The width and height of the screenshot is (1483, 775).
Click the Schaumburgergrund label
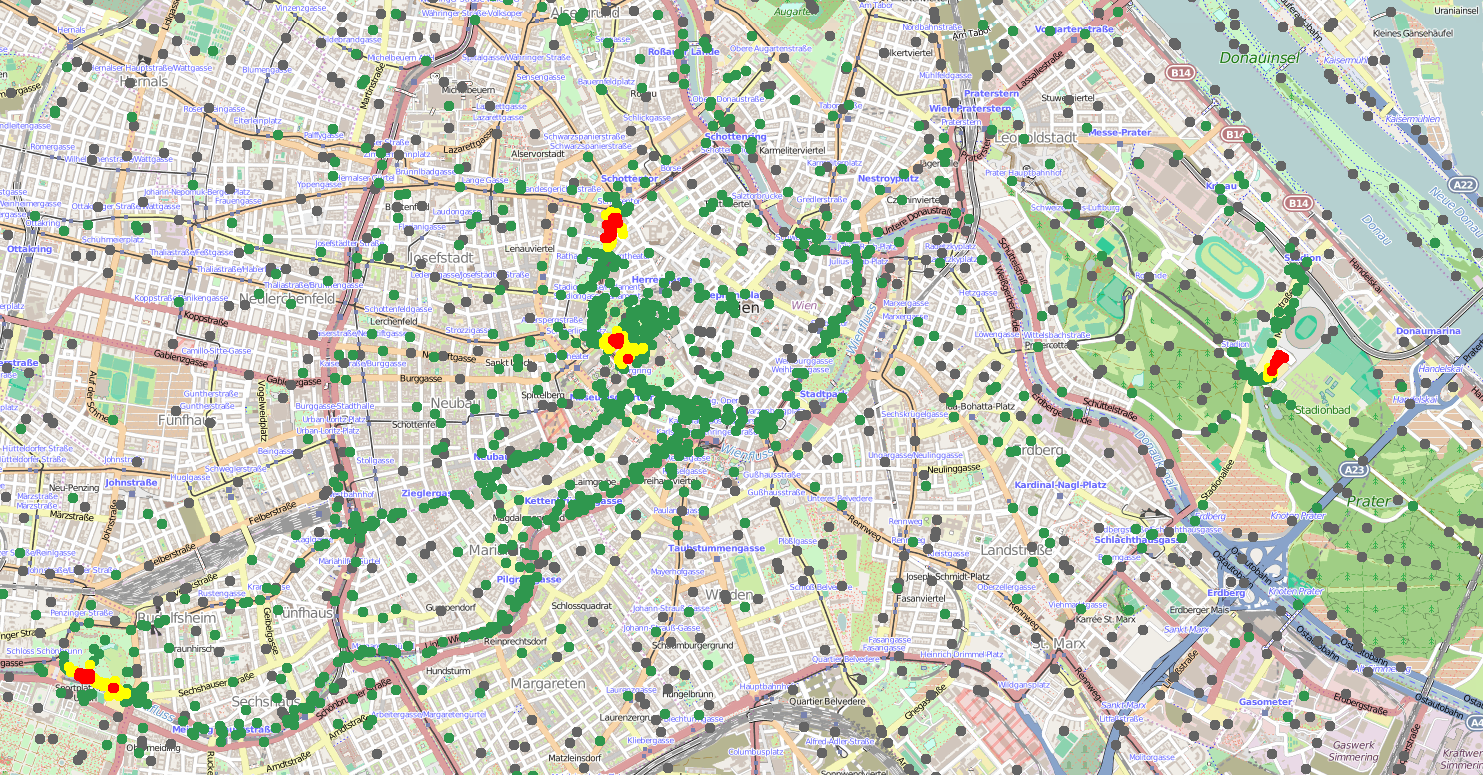click(692, 646)
